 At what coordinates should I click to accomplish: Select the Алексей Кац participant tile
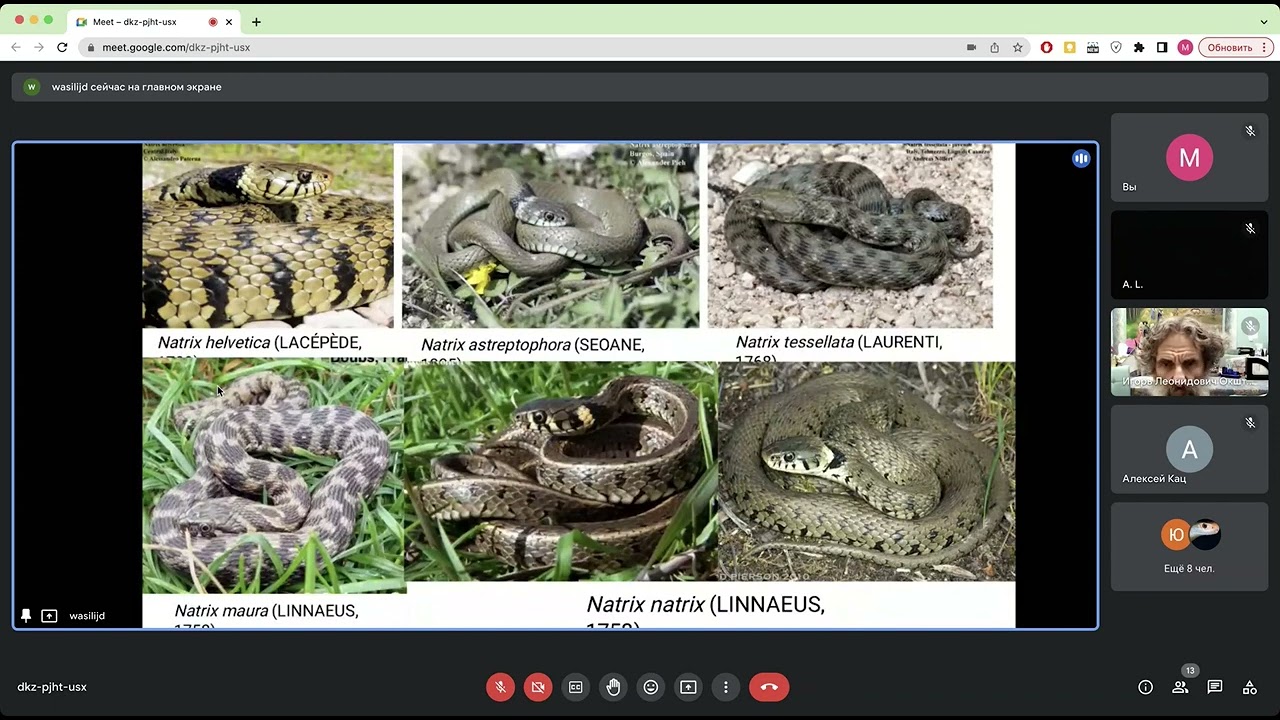coord(1189,449)
